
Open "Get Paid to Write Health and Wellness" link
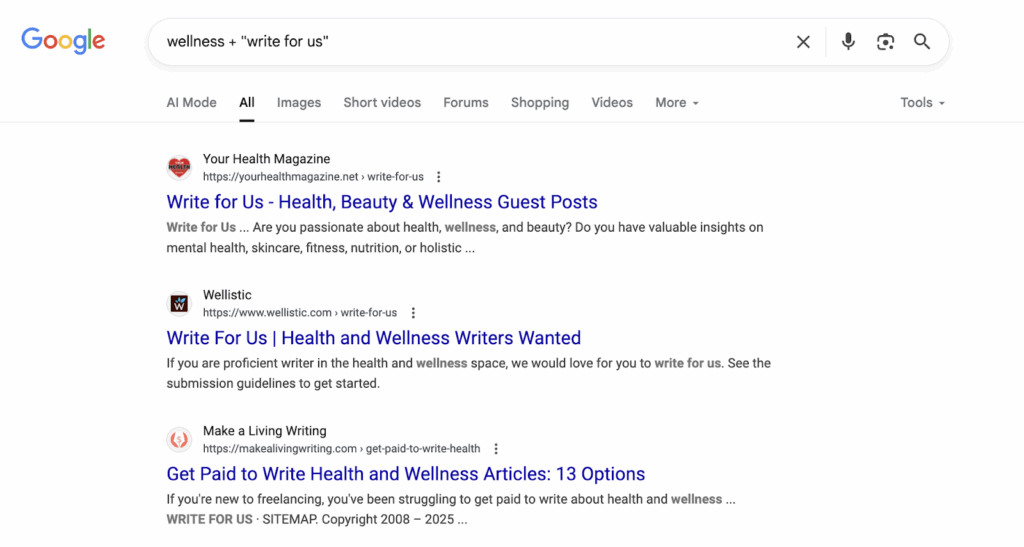tap(406, 474)
